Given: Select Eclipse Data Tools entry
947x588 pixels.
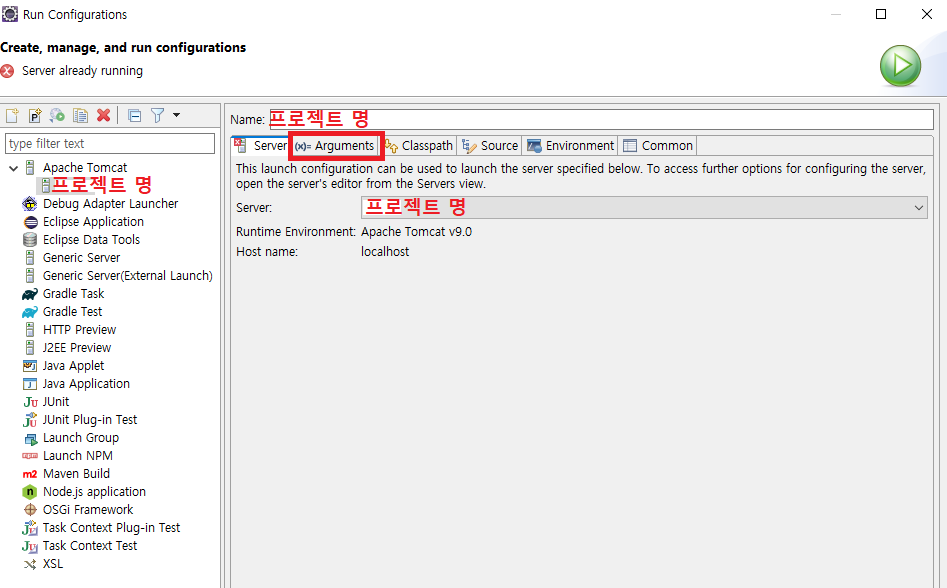Looking at the screenshot, I should pyautogui.click(x=91, y=240).
